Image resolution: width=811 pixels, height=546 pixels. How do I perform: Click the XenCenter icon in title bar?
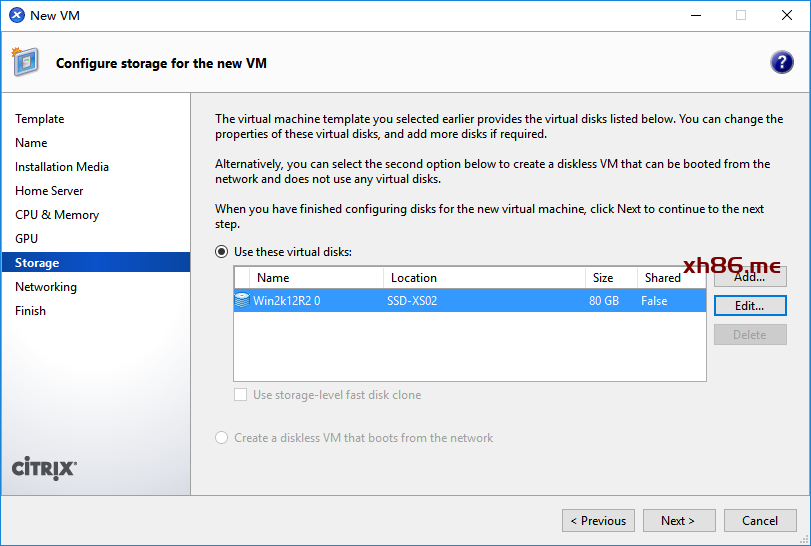(x=16, y=15)
